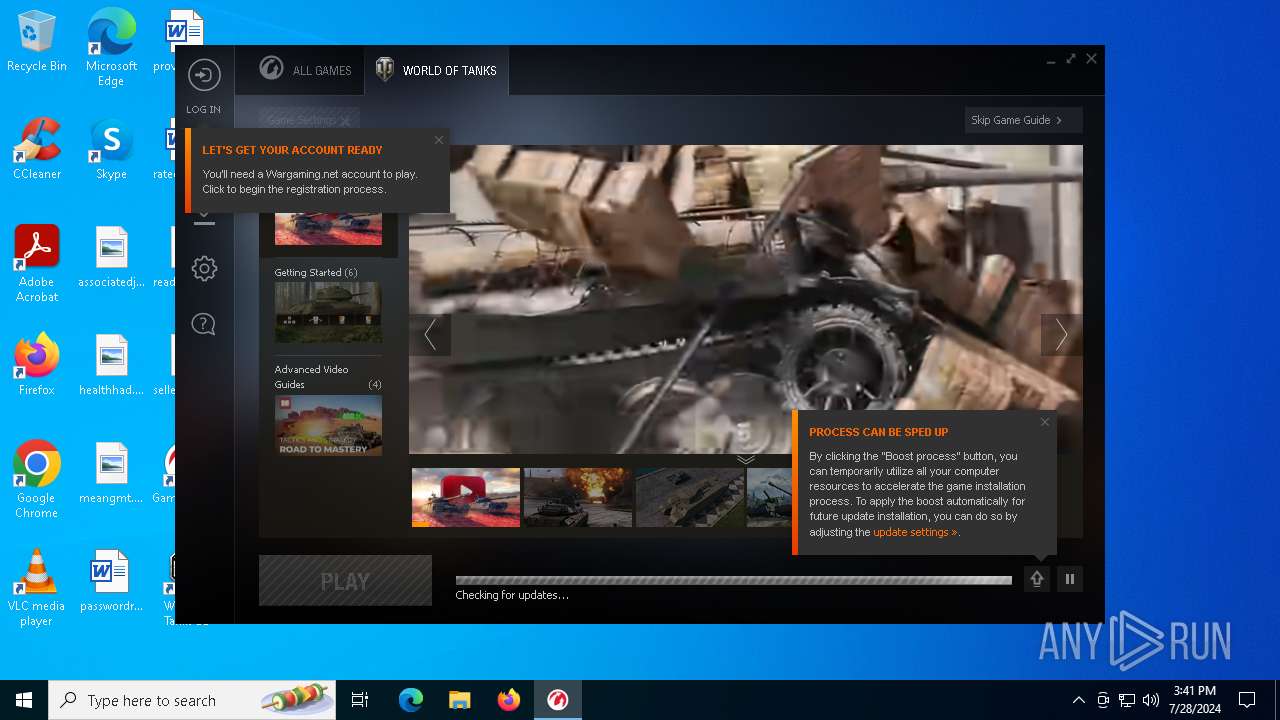
Task: Open Firefox desktop shortcut
Action: (37, 365)
